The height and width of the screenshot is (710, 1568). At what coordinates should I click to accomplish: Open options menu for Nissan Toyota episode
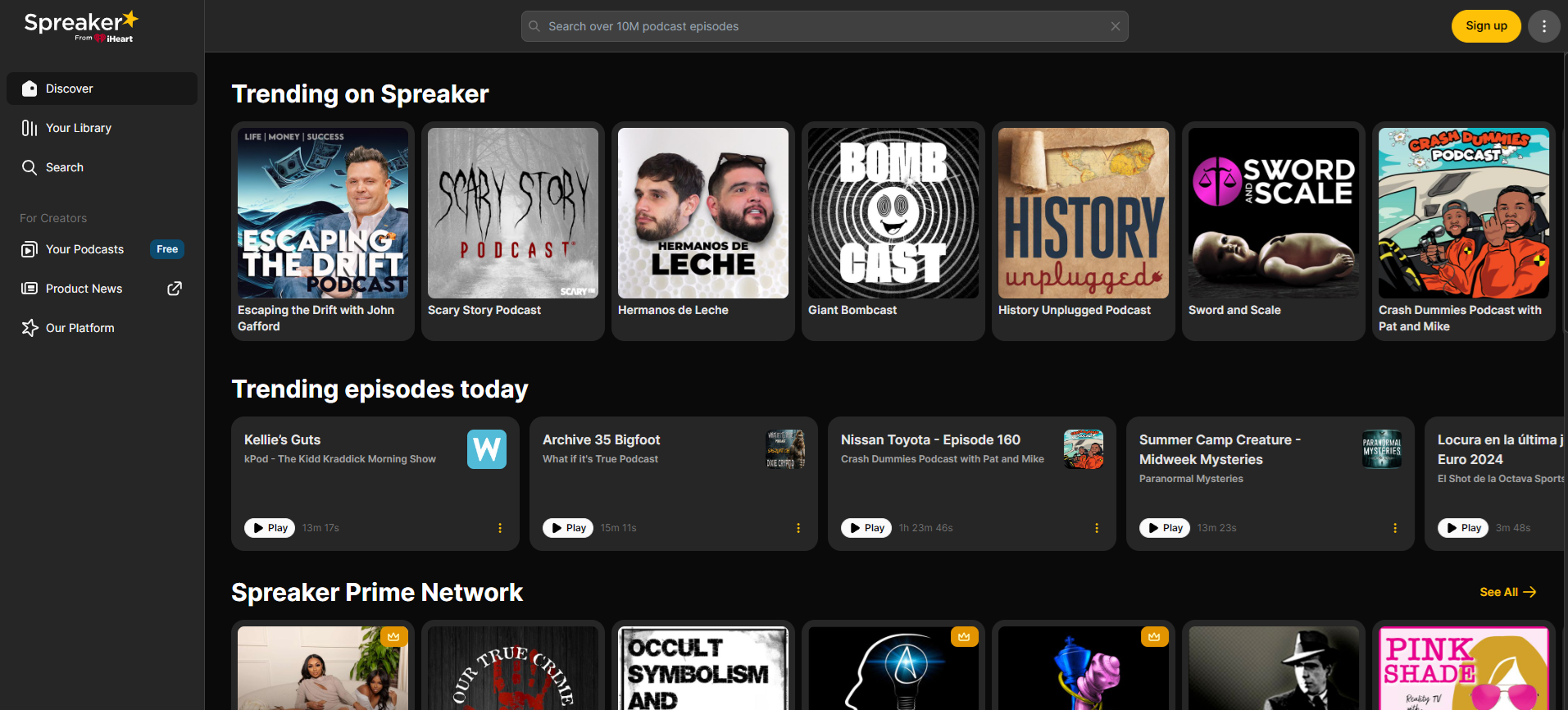pyautogui.click(x=1097, y=528)
